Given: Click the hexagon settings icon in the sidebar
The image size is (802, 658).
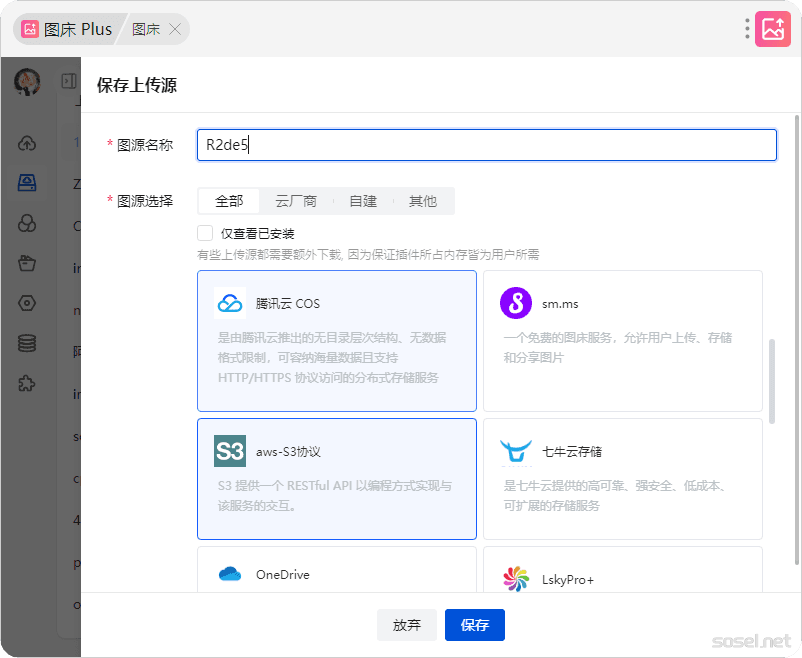Looking at the screenshot, I should click(28, 303).
